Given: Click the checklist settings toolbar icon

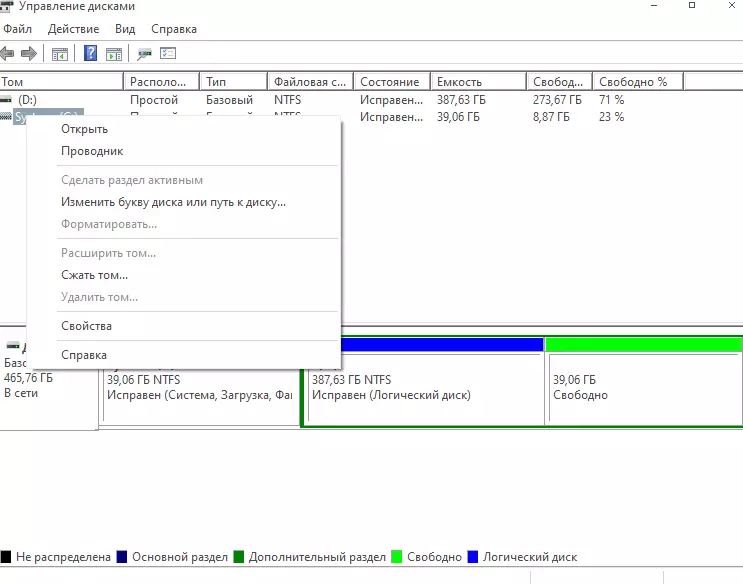Looking at the screenshot, I should click(x=168, y=53).
